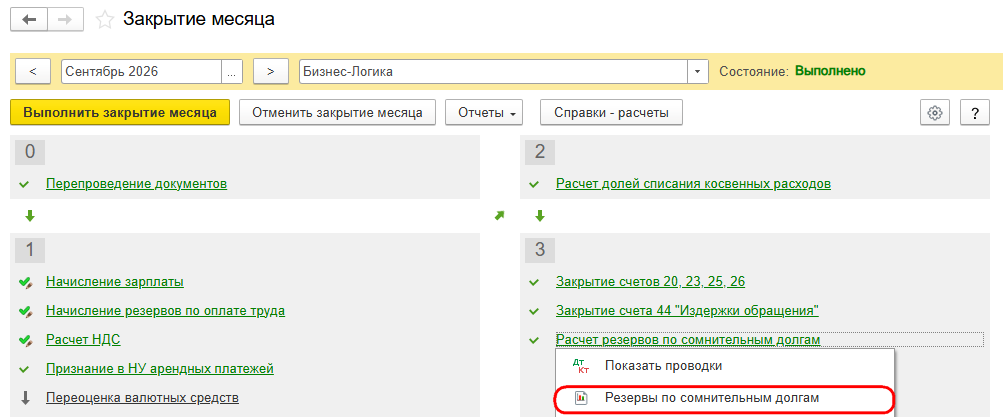The image size is (1003, 417).
Task: Open 'Расчет долей списания косвенных расходов' link
Action: 693,184
